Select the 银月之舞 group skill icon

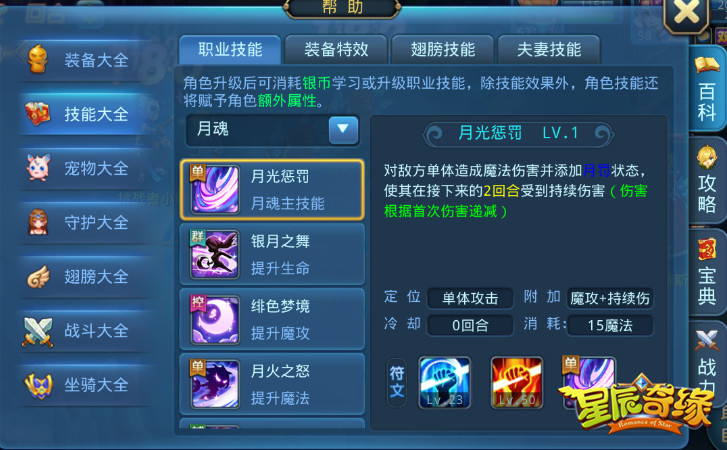216,254
